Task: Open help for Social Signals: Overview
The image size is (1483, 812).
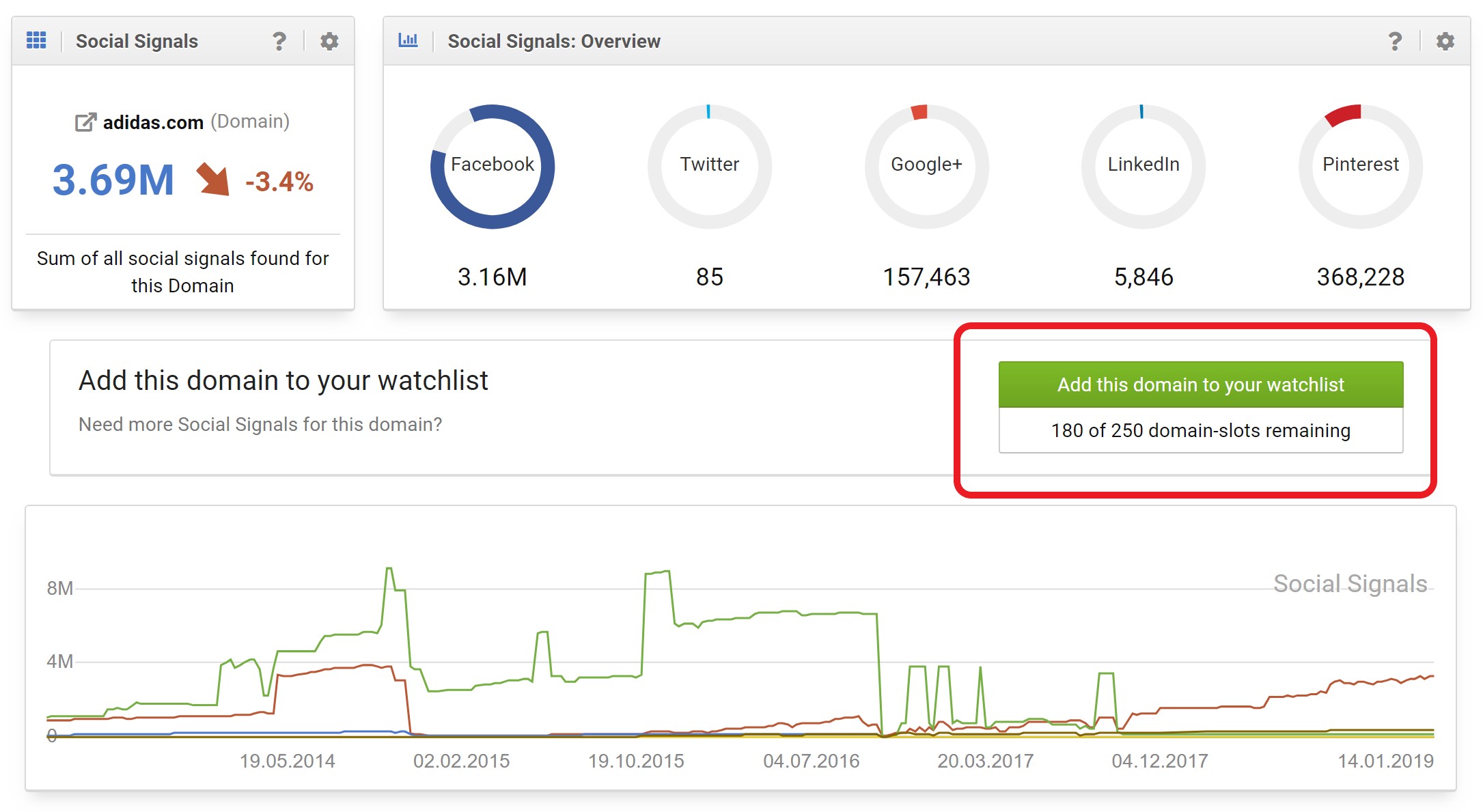Action: click(1395, 41)
